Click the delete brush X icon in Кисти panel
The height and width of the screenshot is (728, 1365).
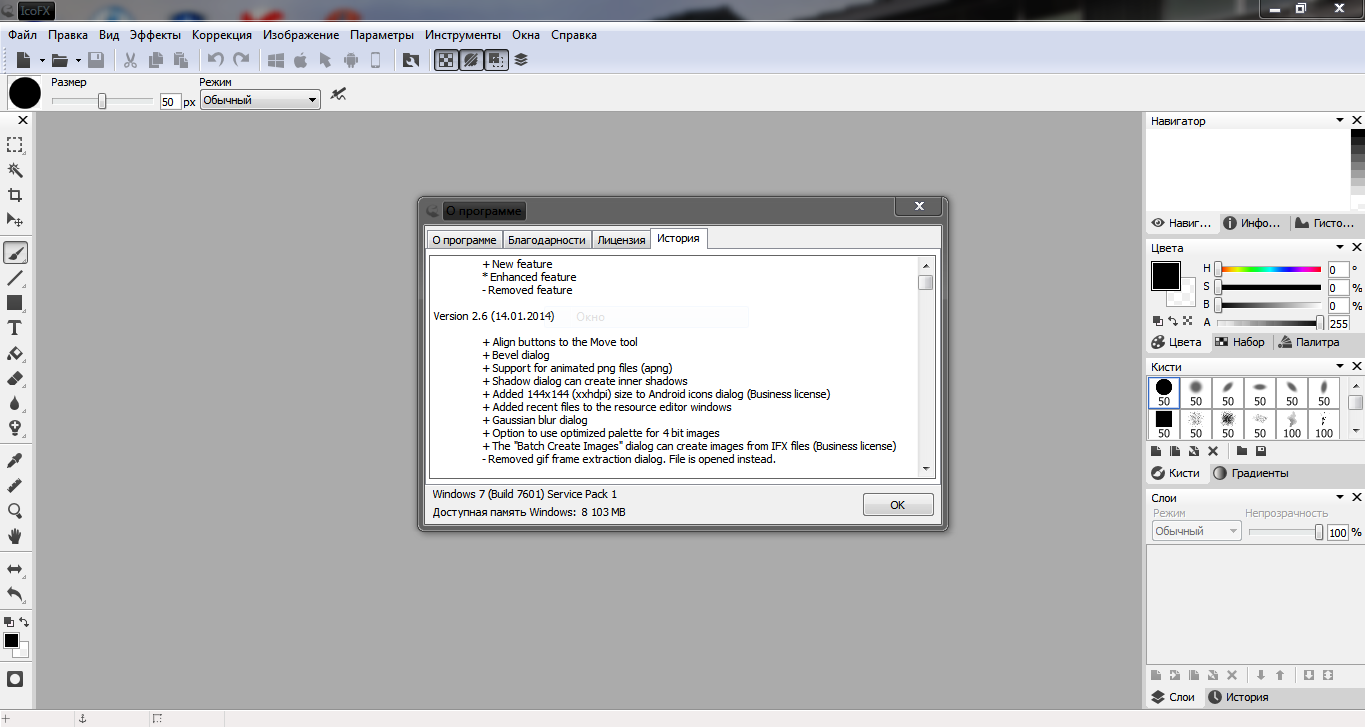point(1213,452)
